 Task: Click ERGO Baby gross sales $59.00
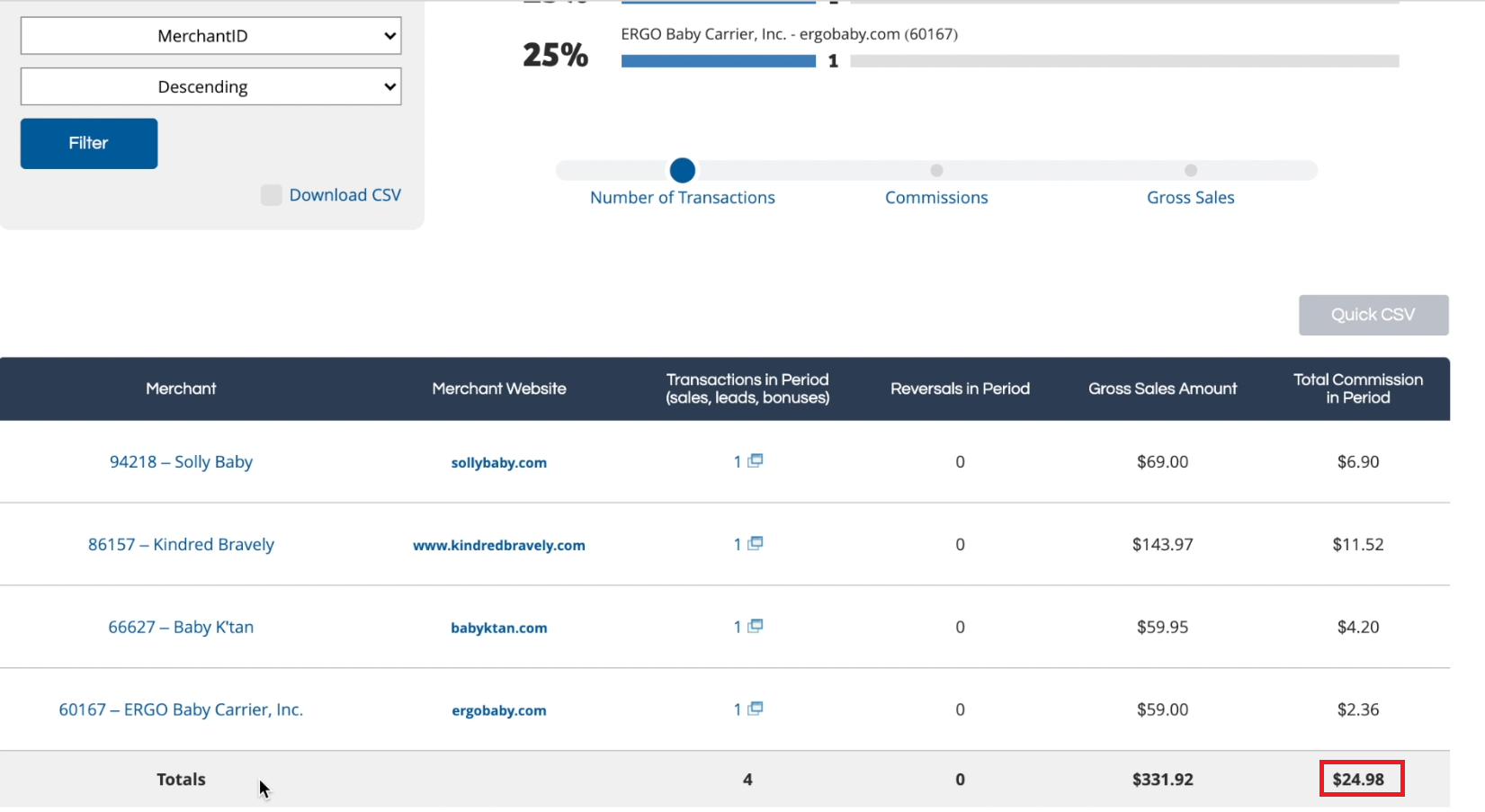click(x=1162, y=709)
